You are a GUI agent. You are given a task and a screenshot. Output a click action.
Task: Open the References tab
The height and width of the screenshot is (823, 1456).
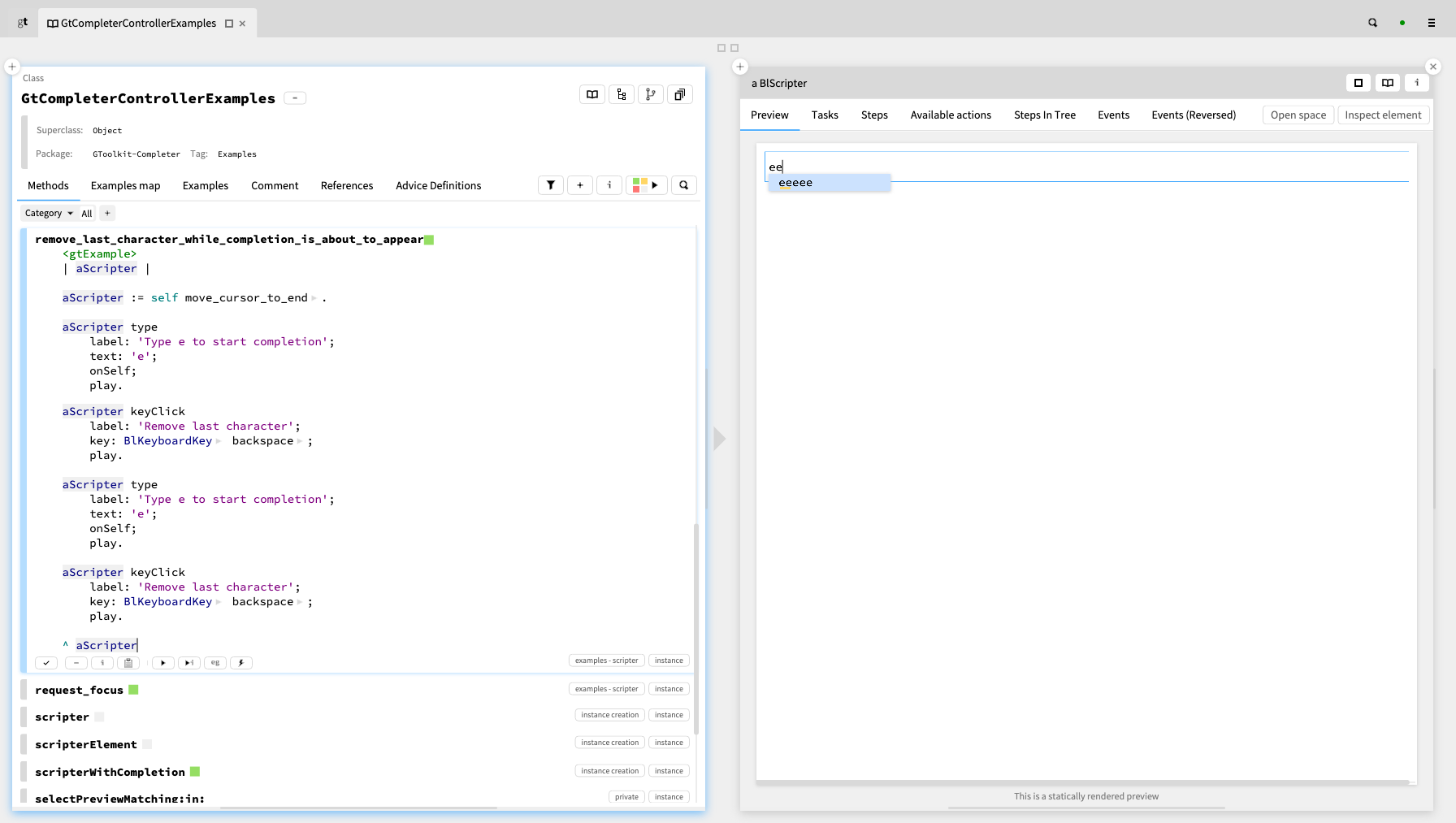tap(347, 186)
